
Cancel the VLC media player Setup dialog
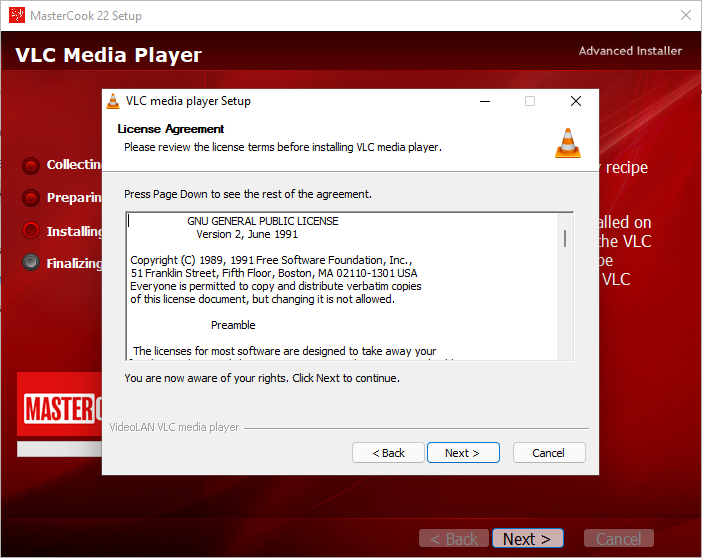[x=549, y=453]
